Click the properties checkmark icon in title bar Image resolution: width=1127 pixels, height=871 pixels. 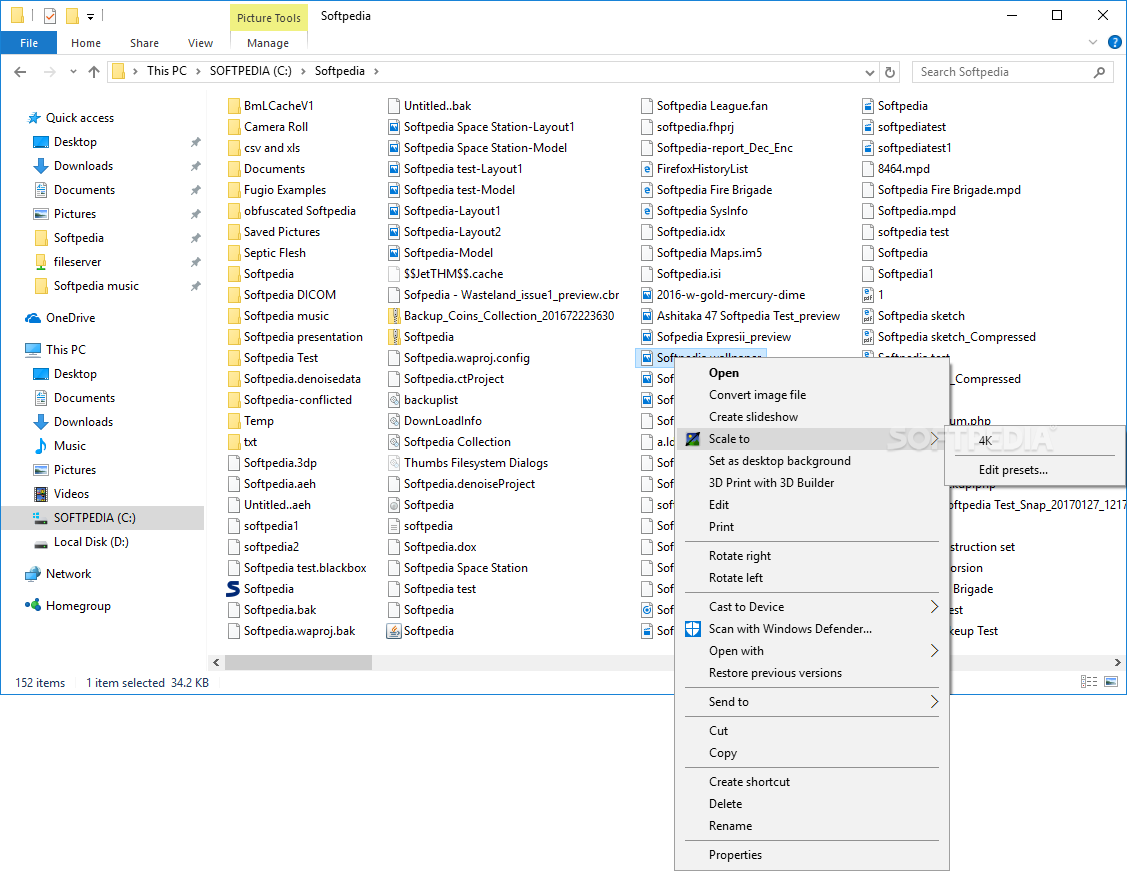50,15
